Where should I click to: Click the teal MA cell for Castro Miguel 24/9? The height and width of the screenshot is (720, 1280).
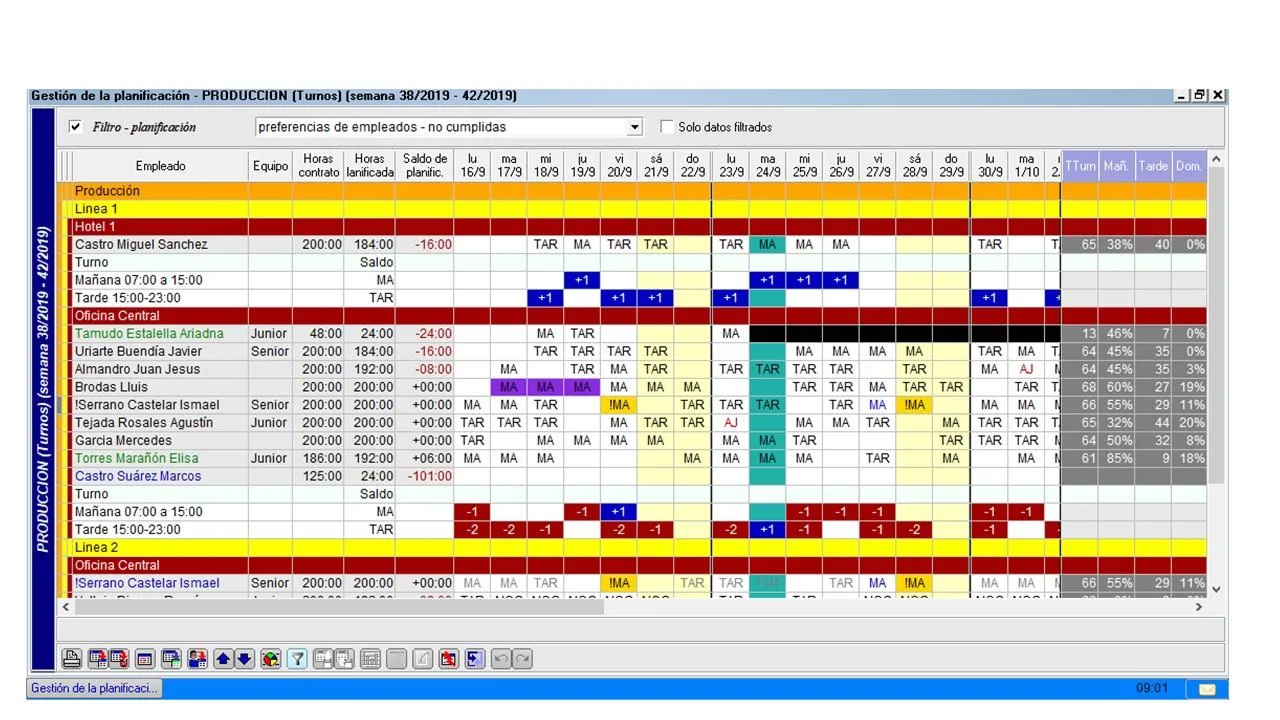[767, 245]
